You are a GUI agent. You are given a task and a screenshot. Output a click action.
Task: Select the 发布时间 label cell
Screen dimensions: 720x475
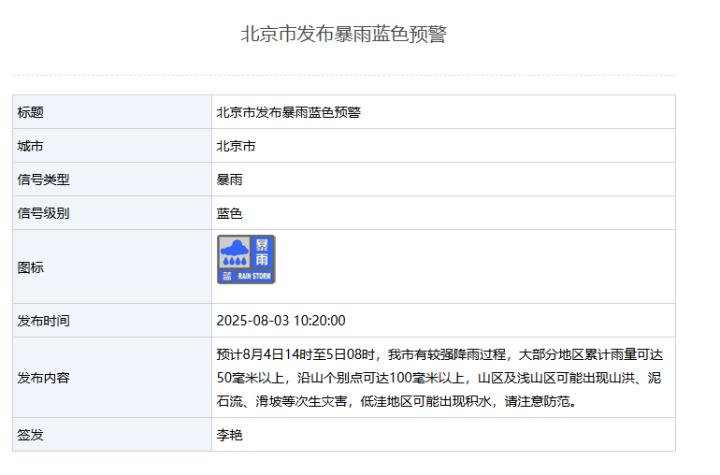click(x=112, y=321)
